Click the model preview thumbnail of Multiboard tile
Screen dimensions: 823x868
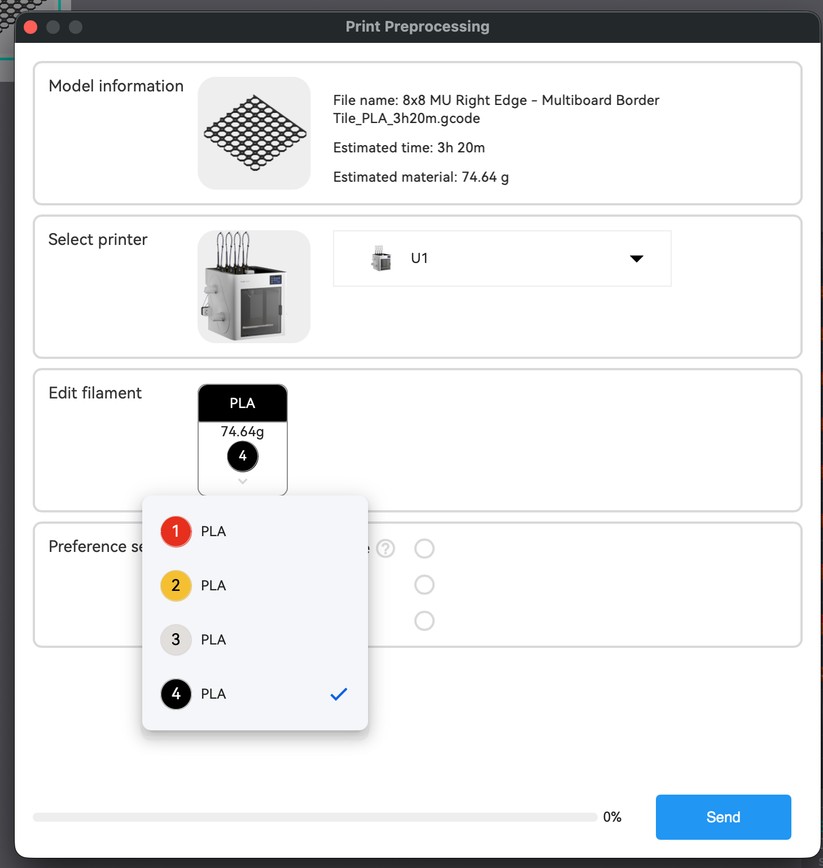click(x=253, y=133)
